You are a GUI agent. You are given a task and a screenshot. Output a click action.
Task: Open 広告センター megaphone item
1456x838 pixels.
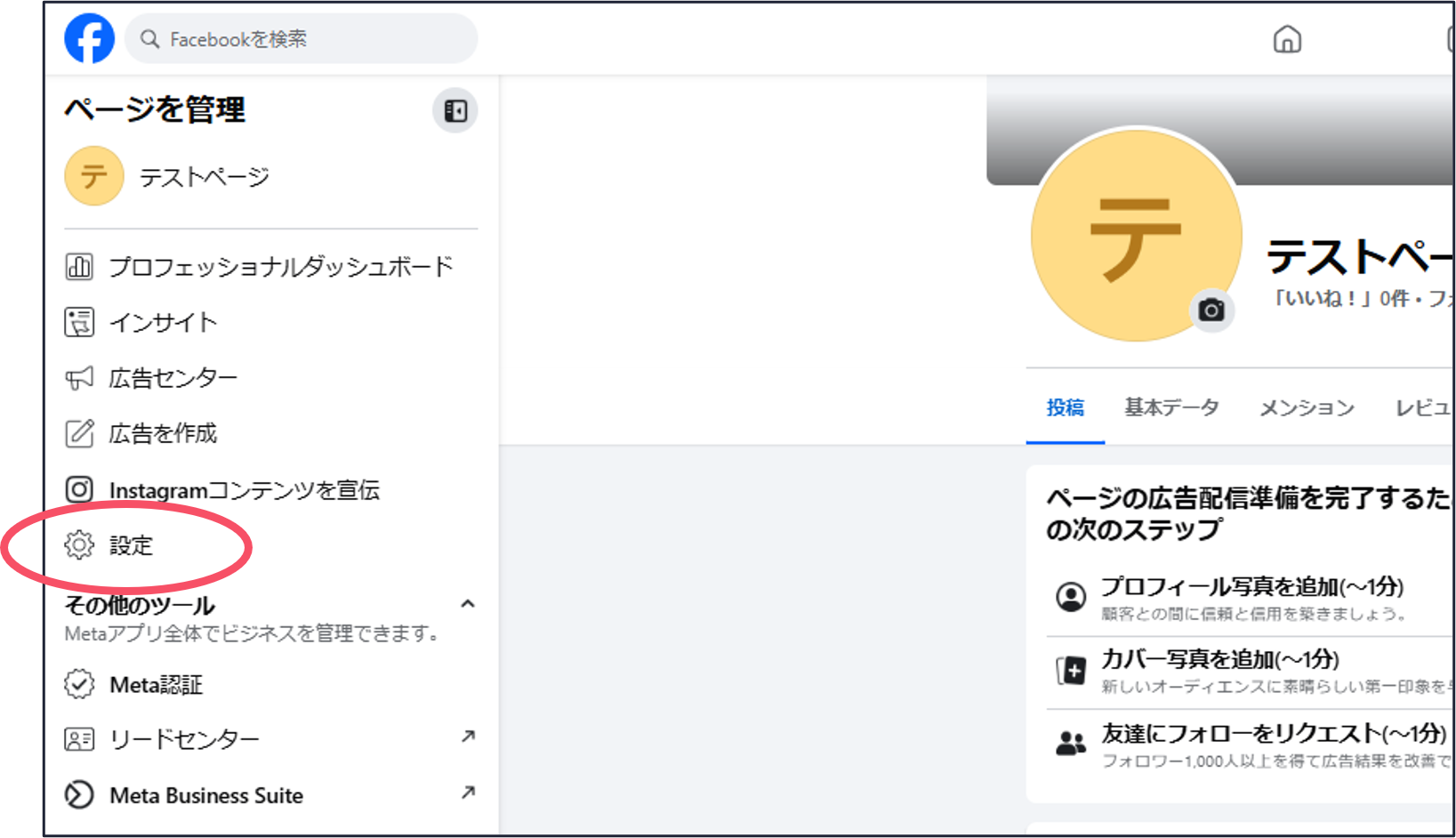(x=173, y=378)
